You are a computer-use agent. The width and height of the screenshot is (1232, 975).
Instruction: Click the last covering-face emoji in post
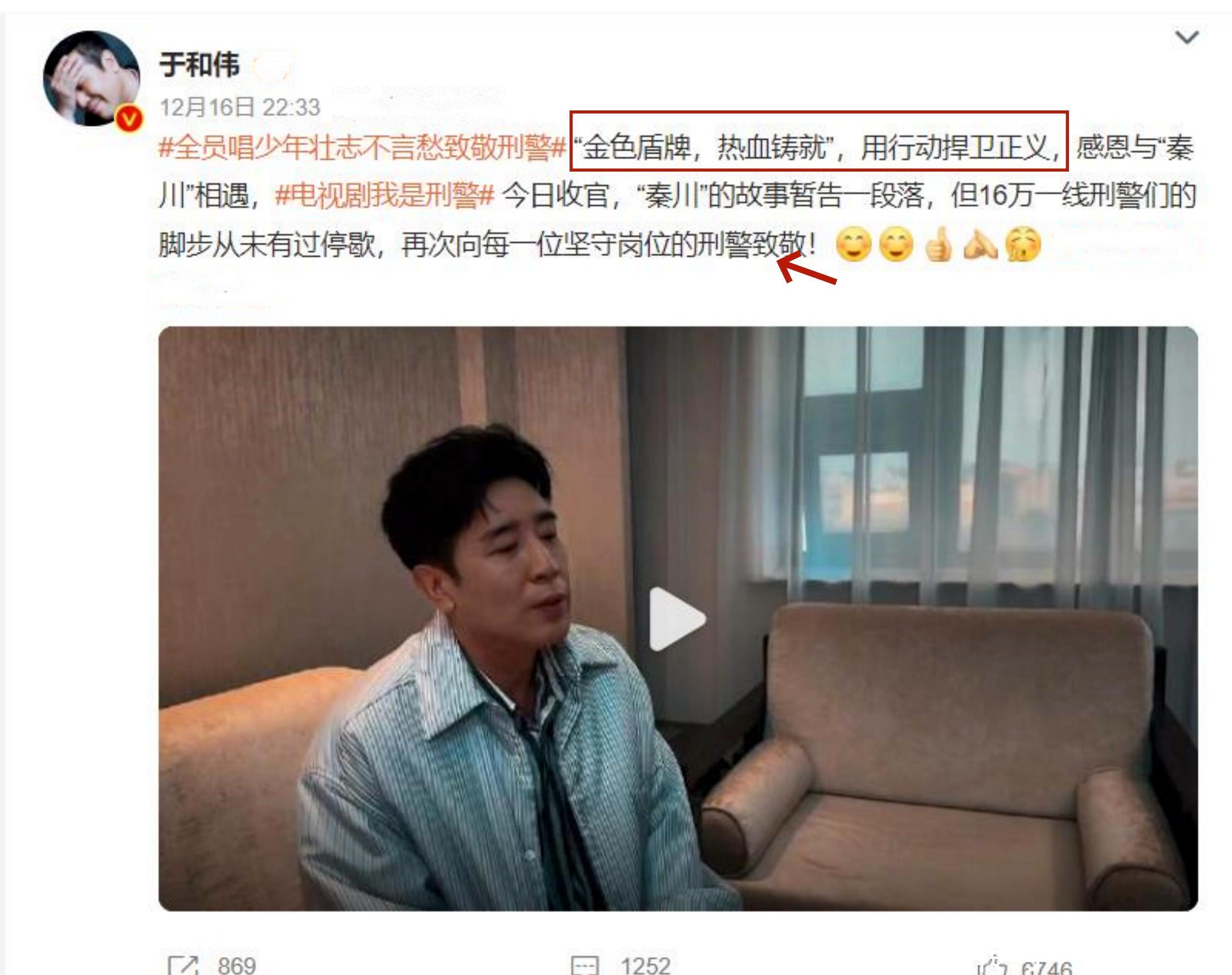click(x=1023, y=245)
